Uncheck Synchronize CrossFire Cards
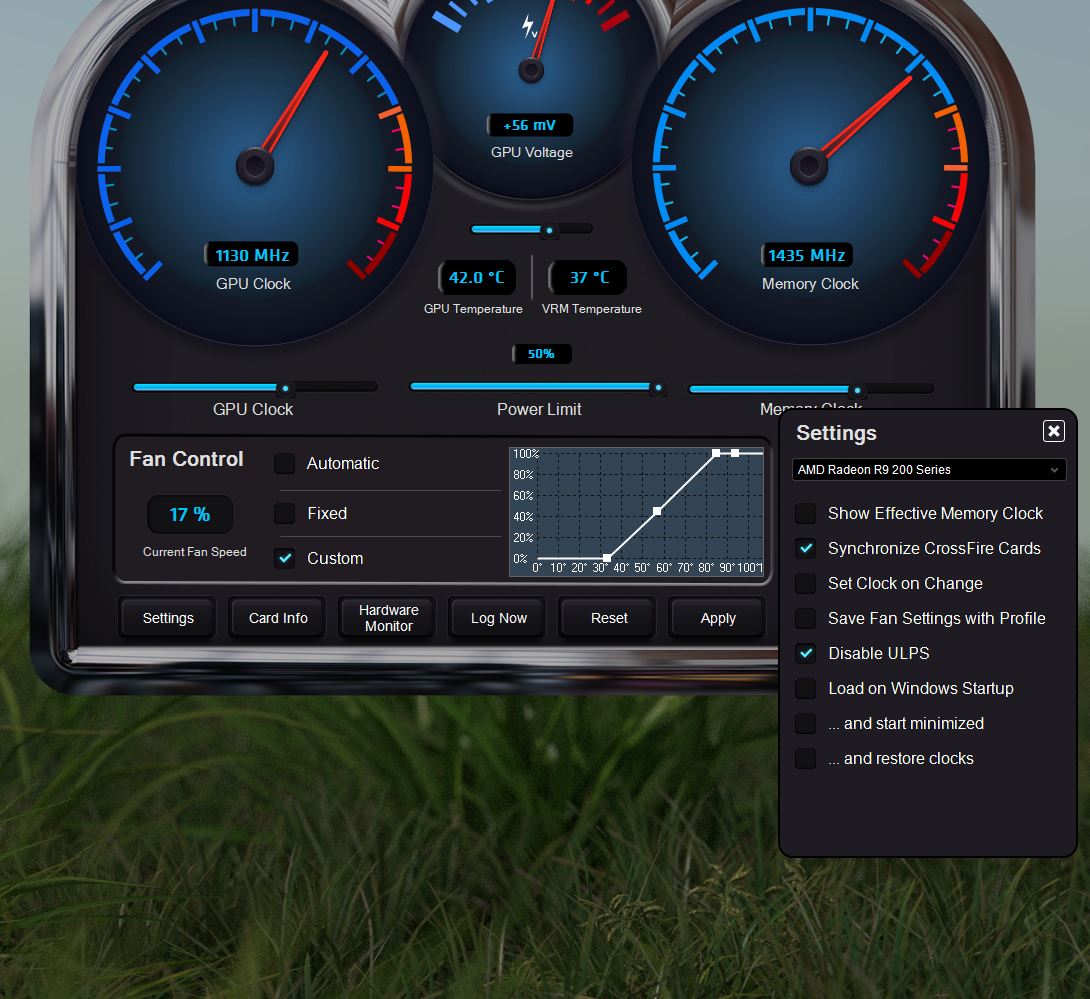The width and height of the screenshot is (1090, 999). [806, 548]
